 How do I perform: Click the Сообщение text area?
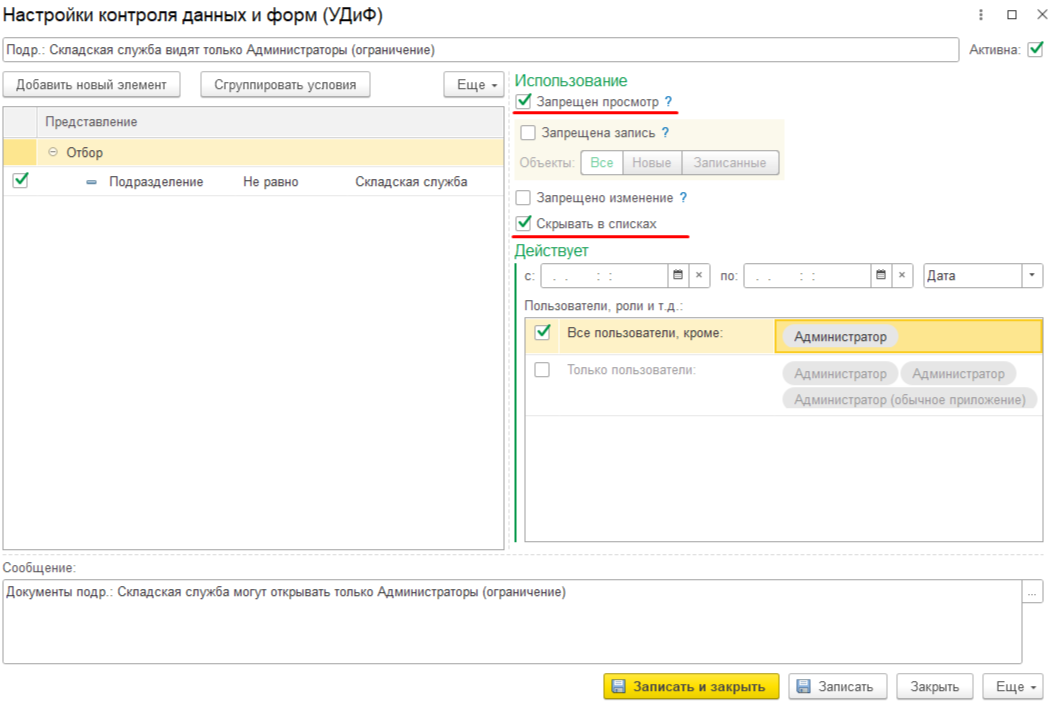point(512,622)
